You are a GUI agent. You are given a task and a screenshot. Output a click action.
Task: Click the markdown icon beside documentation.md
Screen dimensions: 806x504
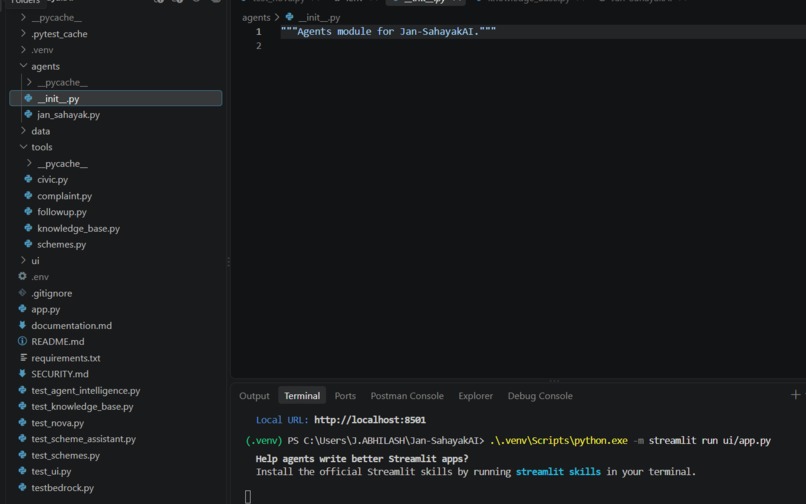point(22,325)
